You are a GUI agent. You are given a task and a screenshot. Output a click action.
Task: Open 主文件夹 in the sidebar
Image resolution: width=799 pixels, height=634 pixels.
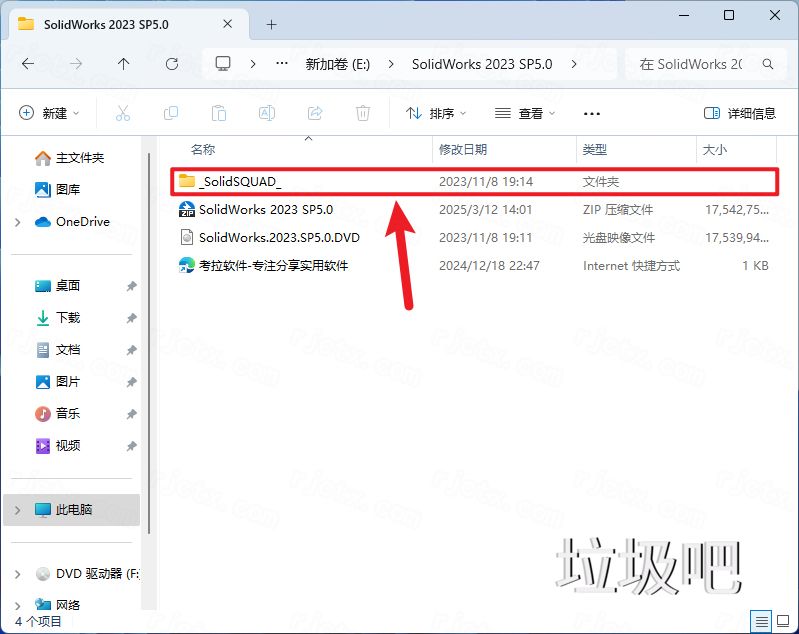coord(69,158)
